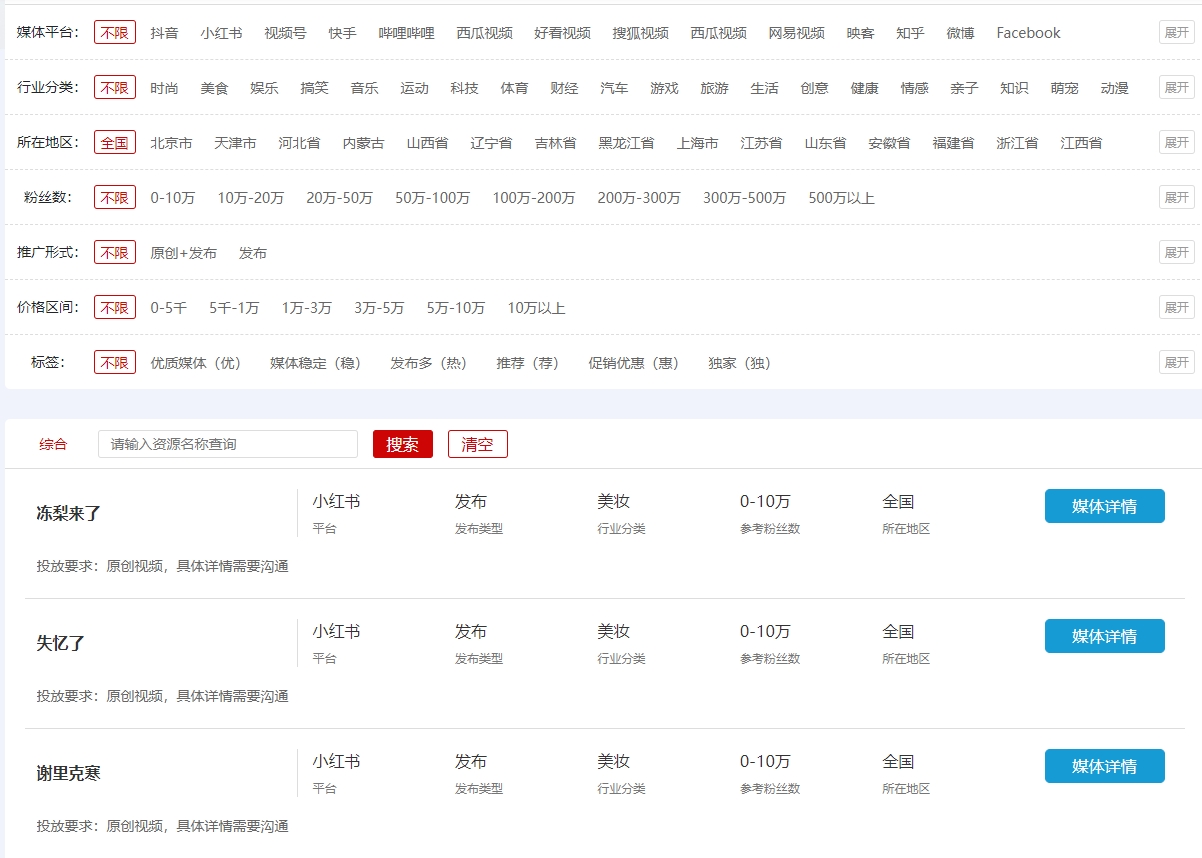Filter by 哔哩哔哩 platform

[x=406, y=33]
